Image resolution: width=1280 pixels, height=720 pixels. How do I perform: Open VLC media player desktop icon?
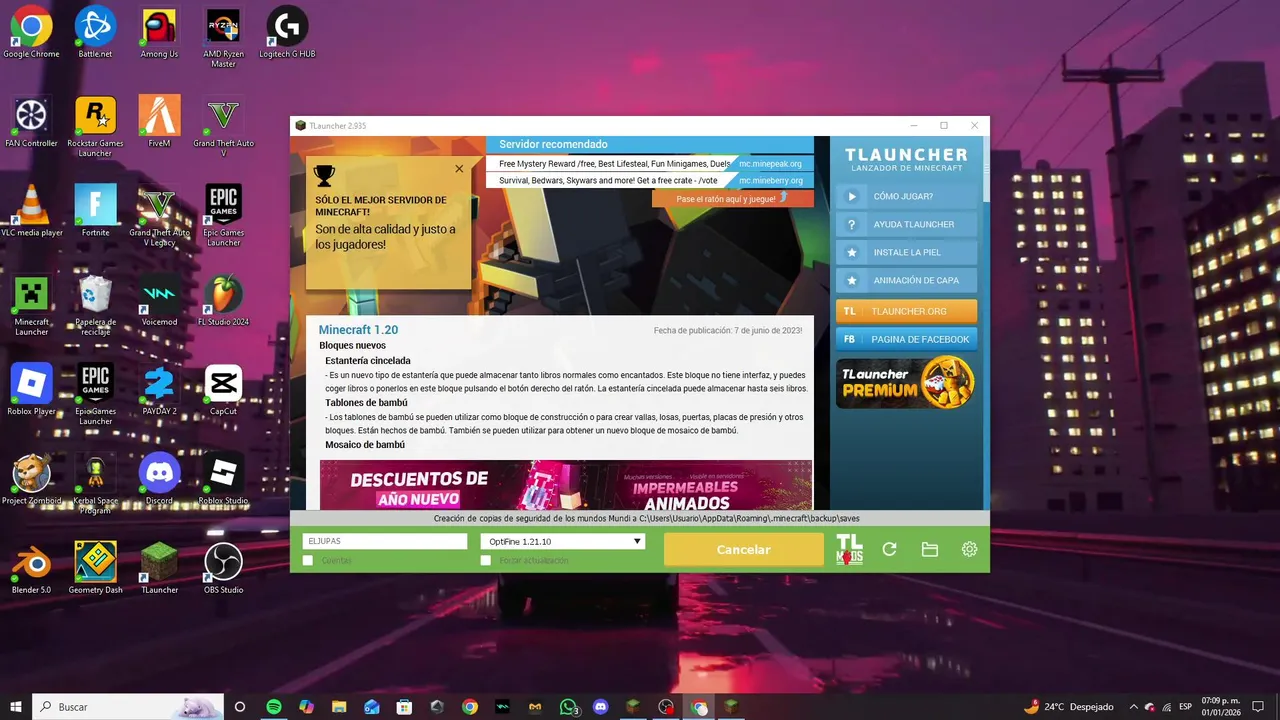click(31, 210)
